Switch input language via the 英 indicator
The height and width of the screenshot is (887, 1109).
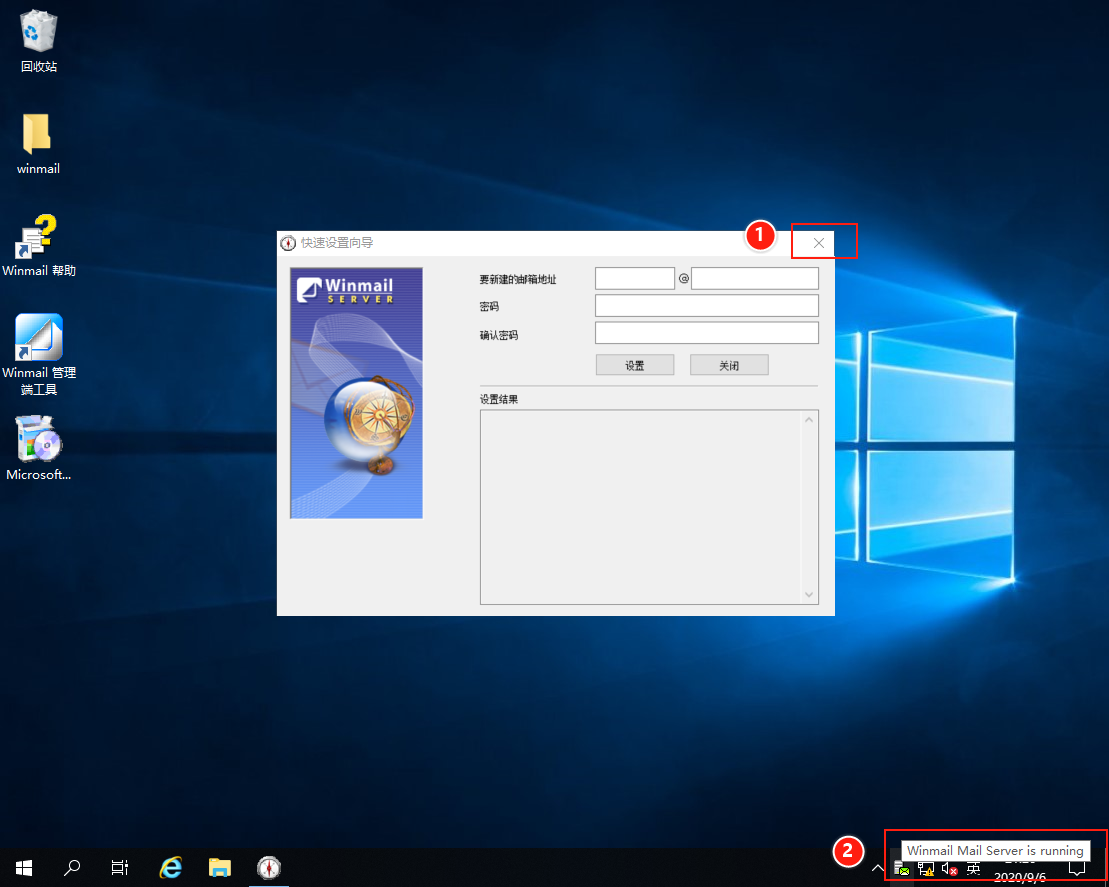[x=973, y=868]
